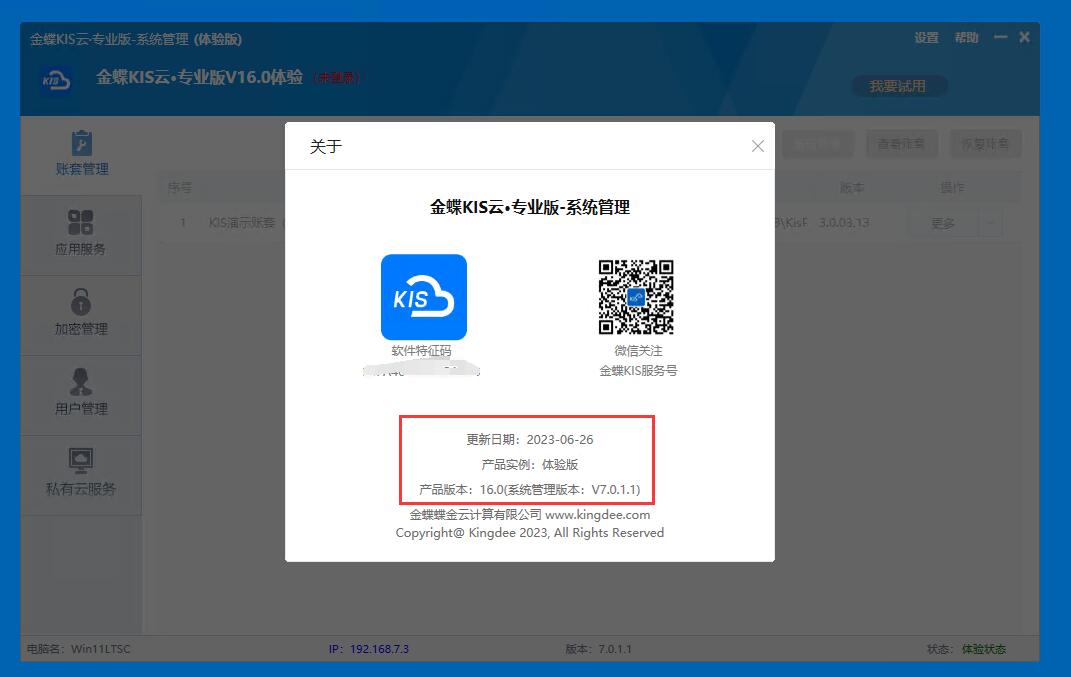Click the 操作 column header
The width and height of the screenshot is (1071, 677).
pyautogui.click(x=952, y=187)
